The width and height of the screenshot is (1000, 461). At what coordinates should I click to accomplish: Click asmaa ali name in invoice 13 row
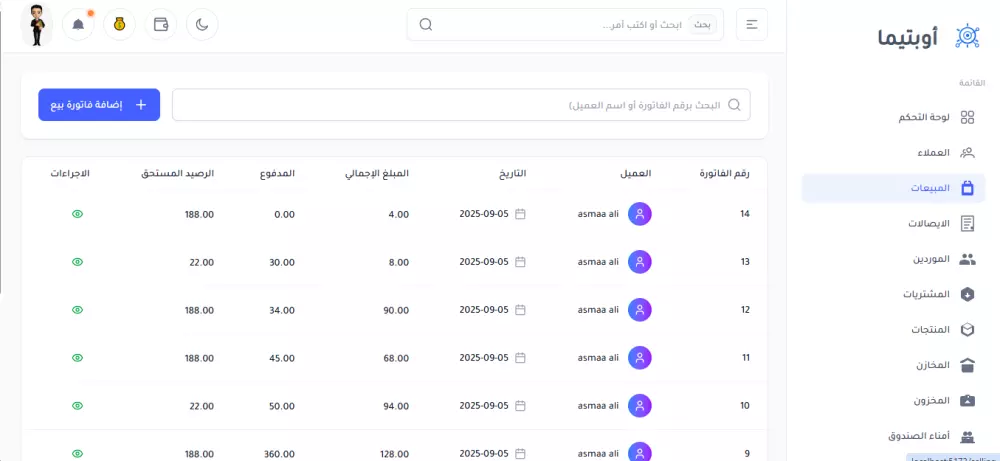(598, 261)
